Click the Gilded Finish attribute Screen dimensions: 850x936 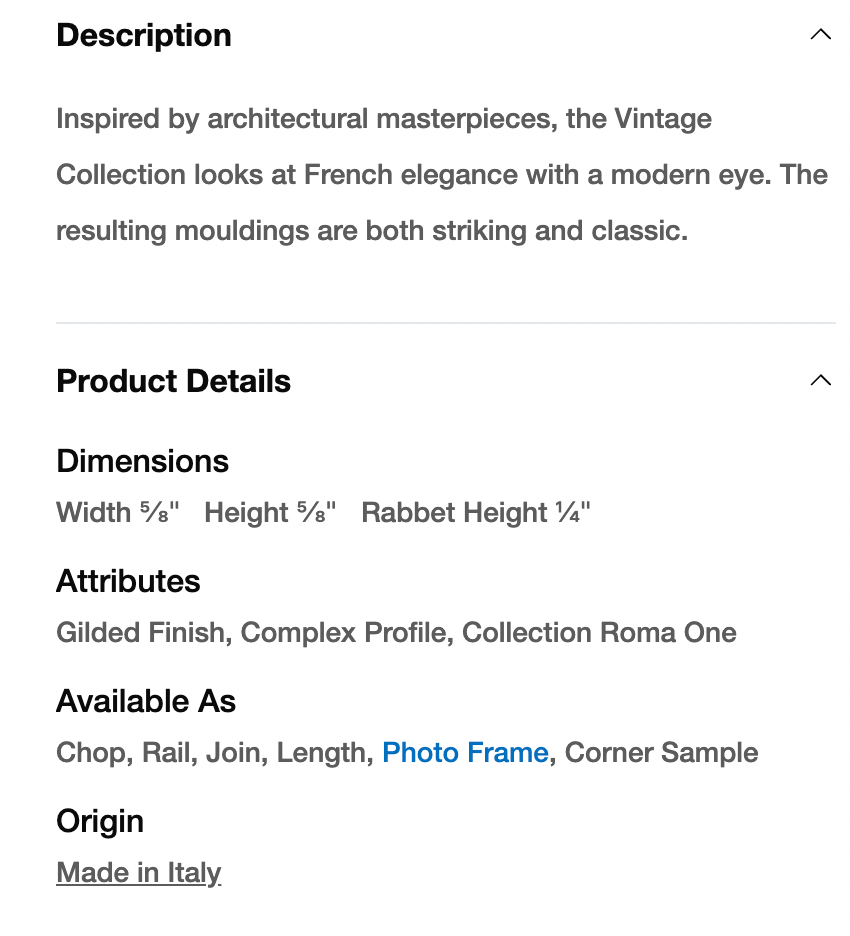[x=140, y=633]
